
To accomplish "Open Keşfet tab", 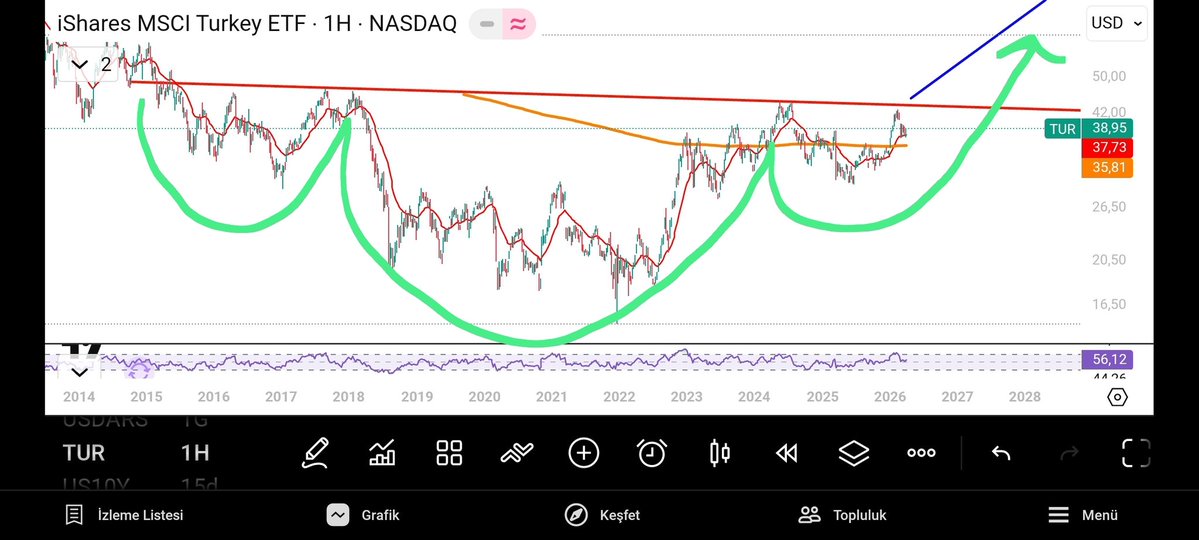I will pos(603,515).
